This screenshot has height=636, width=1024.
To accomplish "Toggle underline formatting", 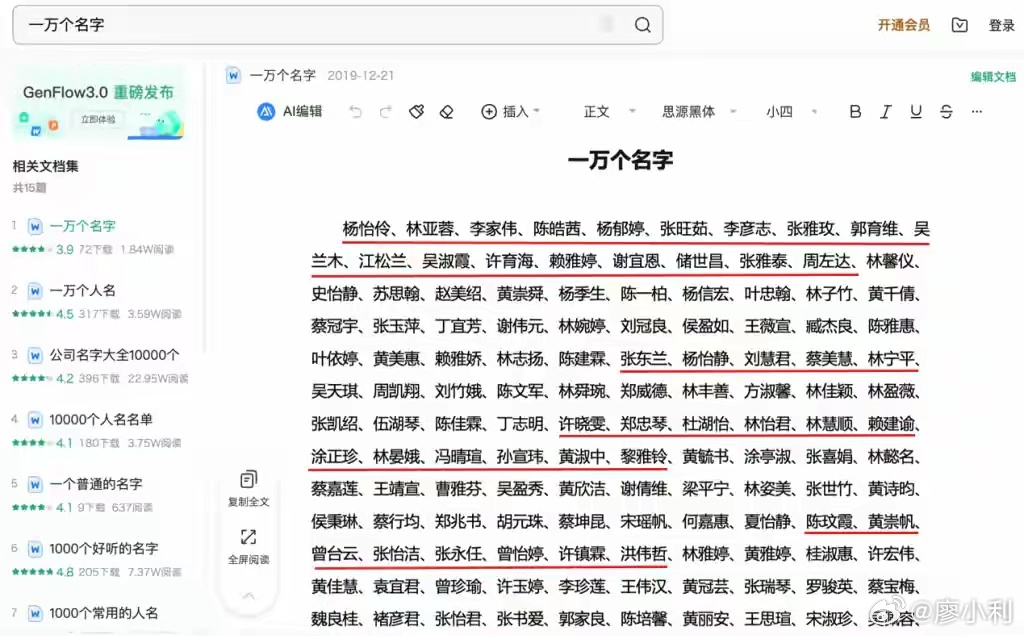I will 916,112.
